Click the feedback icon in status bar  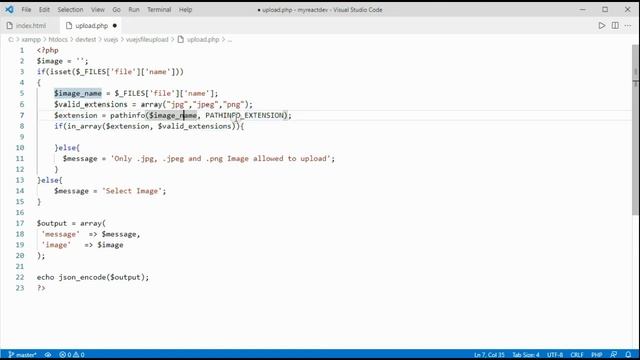pos(613,355)
